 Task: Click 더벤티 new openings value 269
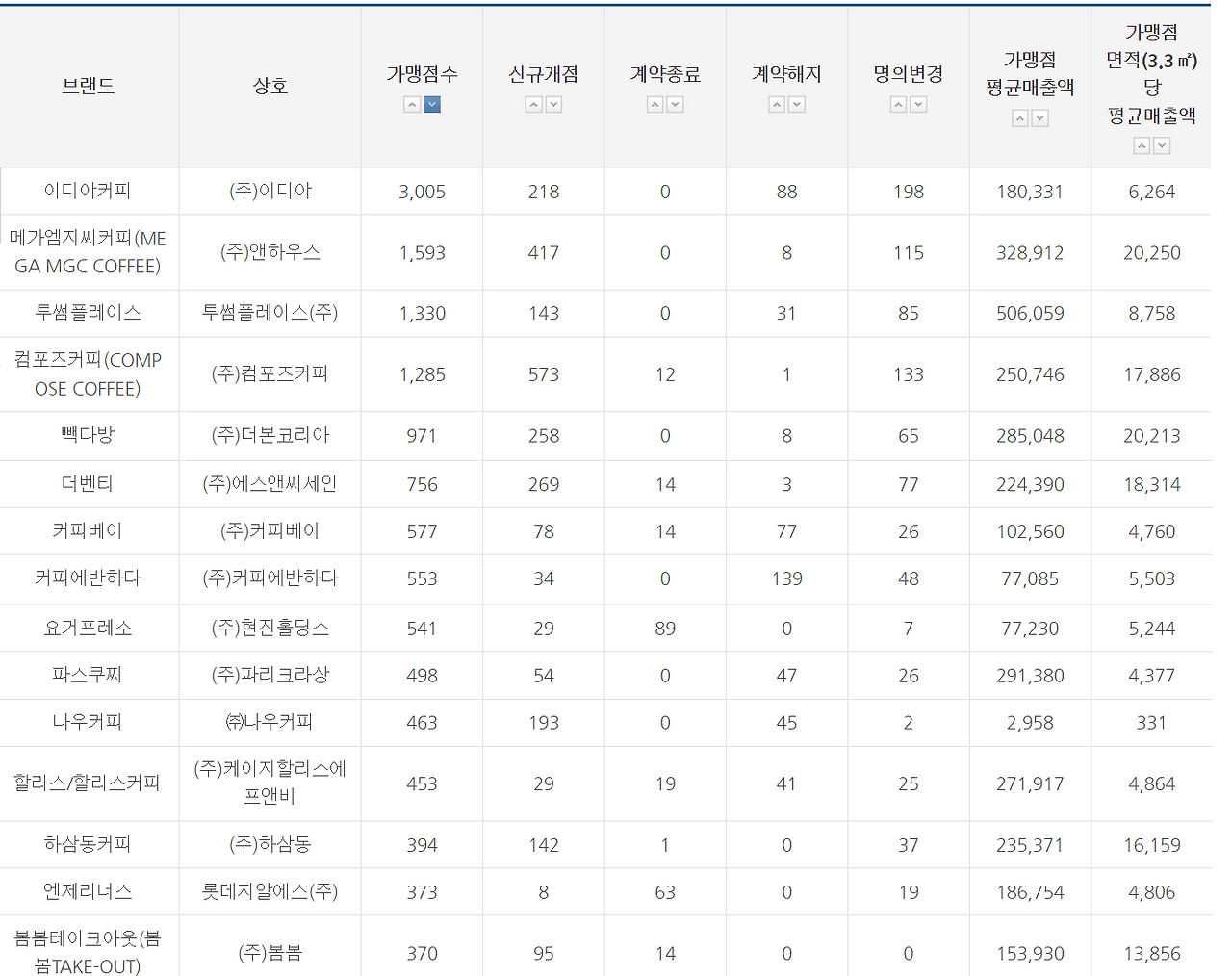[544, 484]
